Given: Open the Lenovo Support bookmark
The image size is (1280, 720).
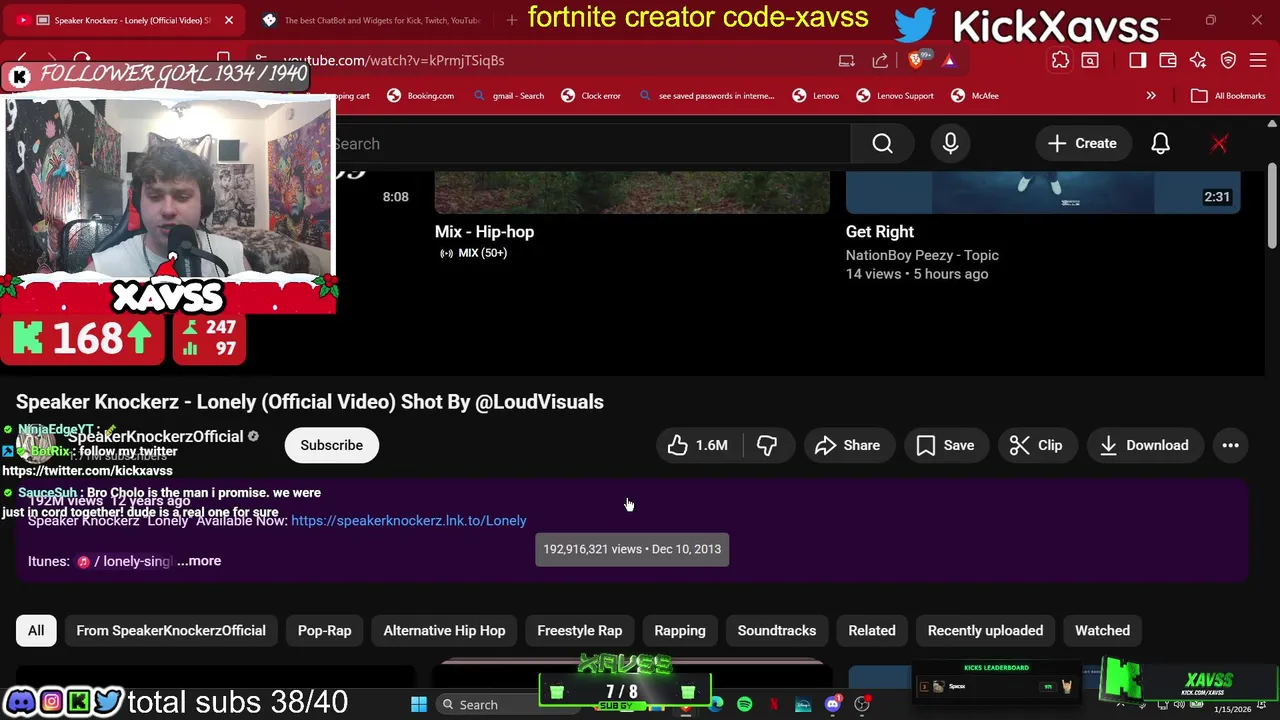Looking at the screenshot, I should click(895, 96).
